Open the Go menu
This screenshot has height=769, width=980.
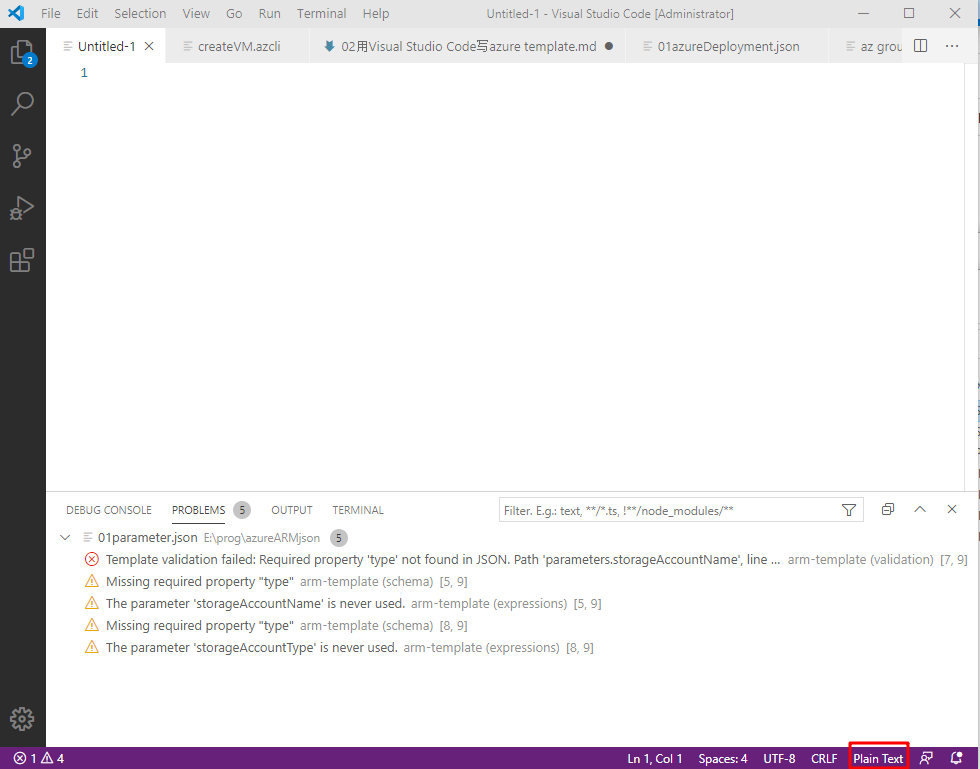pyautogui.click(x=234, y=13)
